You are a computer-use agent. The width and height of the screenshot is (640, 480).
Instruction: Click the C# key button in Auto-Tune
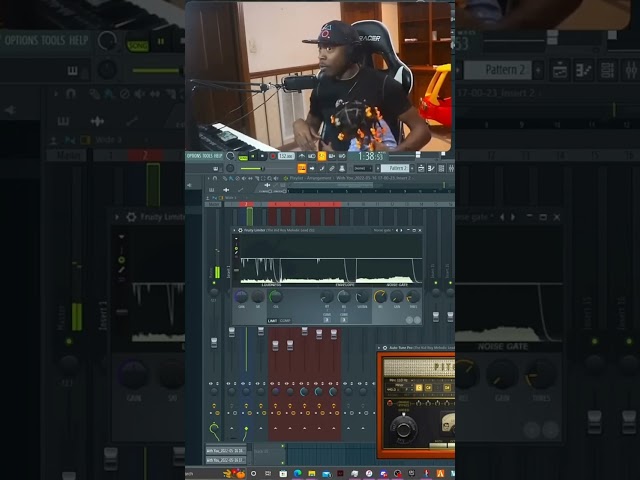click(429, 388)
